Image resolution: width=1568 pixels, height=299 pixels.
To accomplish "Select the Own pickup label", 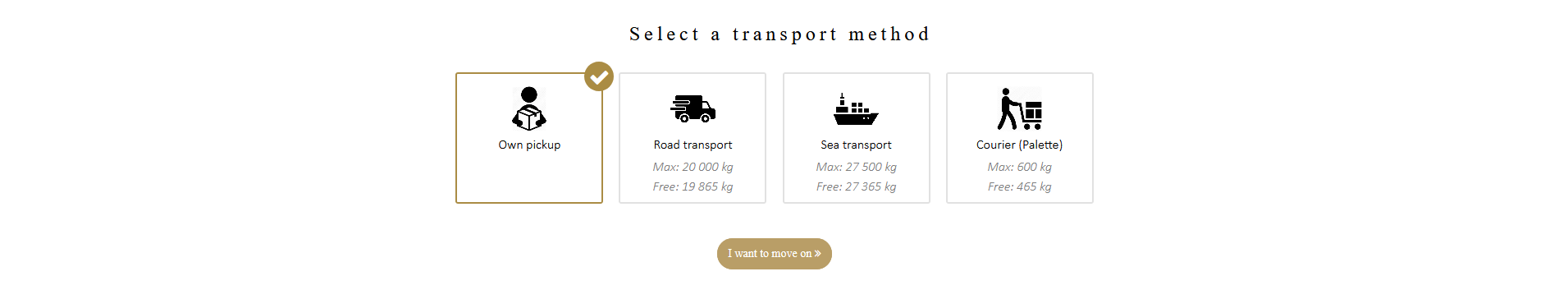I will coord(529,145).
